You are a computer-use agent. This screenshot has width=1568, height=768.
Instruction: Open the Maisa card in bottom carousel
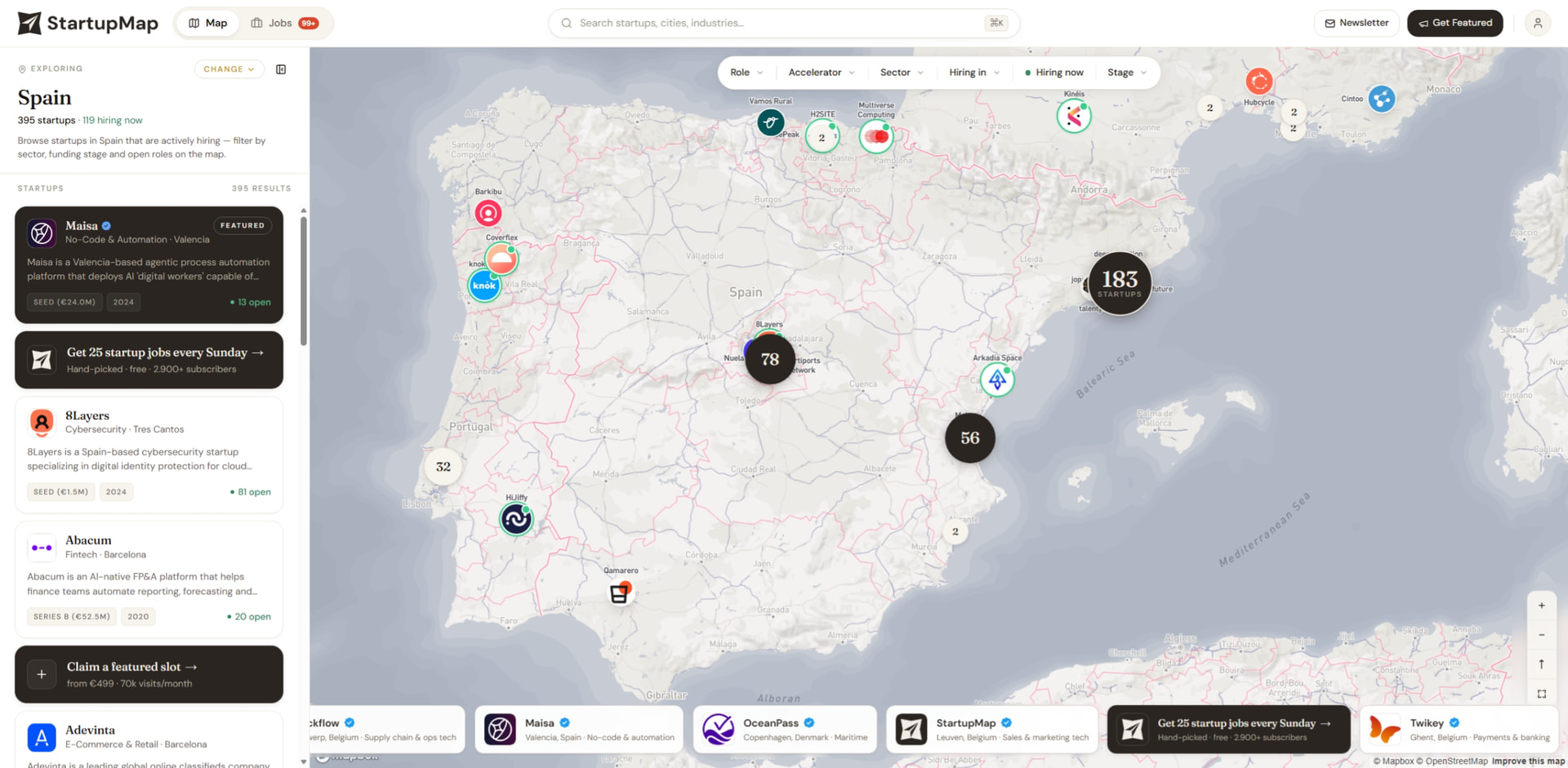[x=579, y=729]
